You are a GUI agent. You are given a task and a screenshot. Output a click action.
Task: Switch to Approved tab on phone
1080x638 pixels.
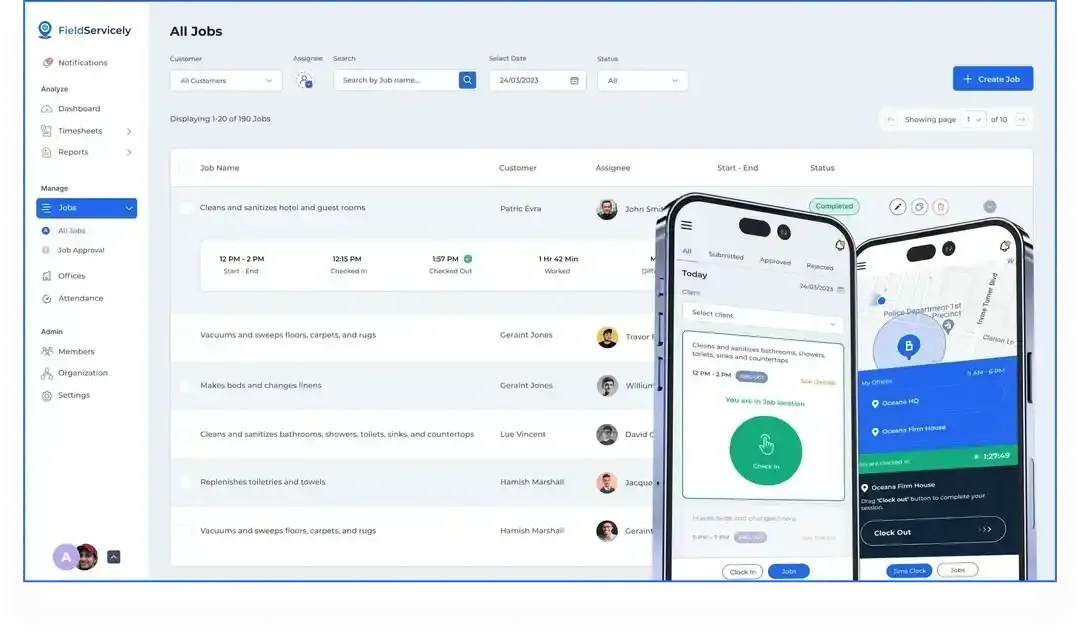coord(774,261)
